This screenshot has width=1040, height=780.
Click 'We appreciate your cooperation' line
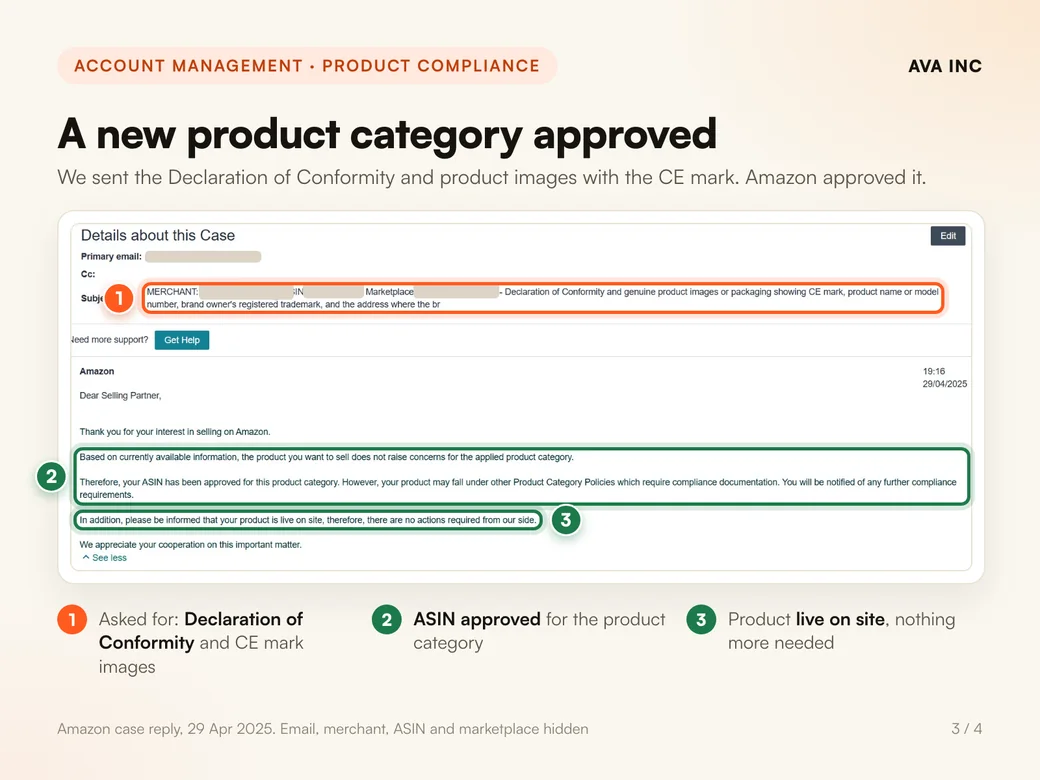coord(190,545)
